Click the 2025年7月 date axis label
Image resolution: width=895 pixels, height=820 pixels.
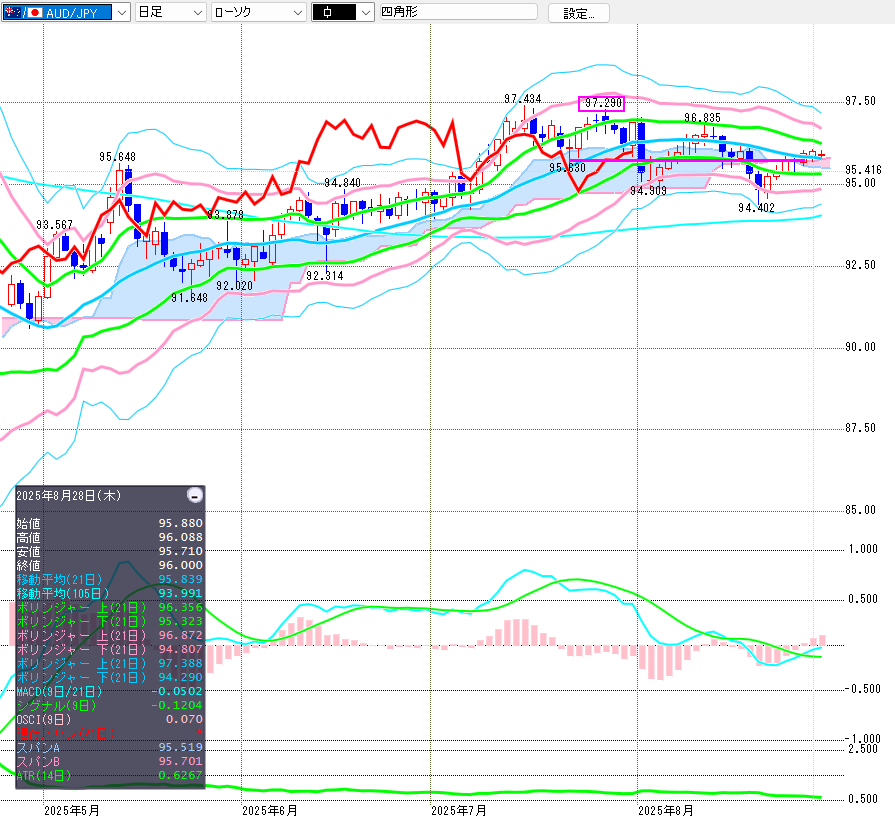(x=459, y=811)
